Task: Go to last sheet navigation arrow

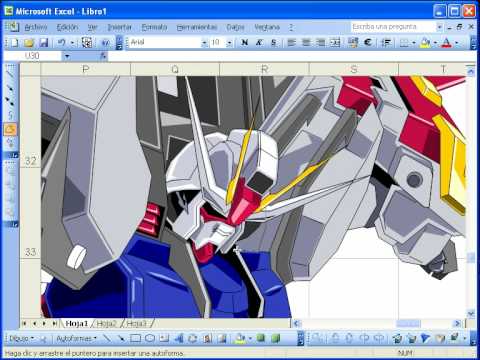Action: point(54,323)
